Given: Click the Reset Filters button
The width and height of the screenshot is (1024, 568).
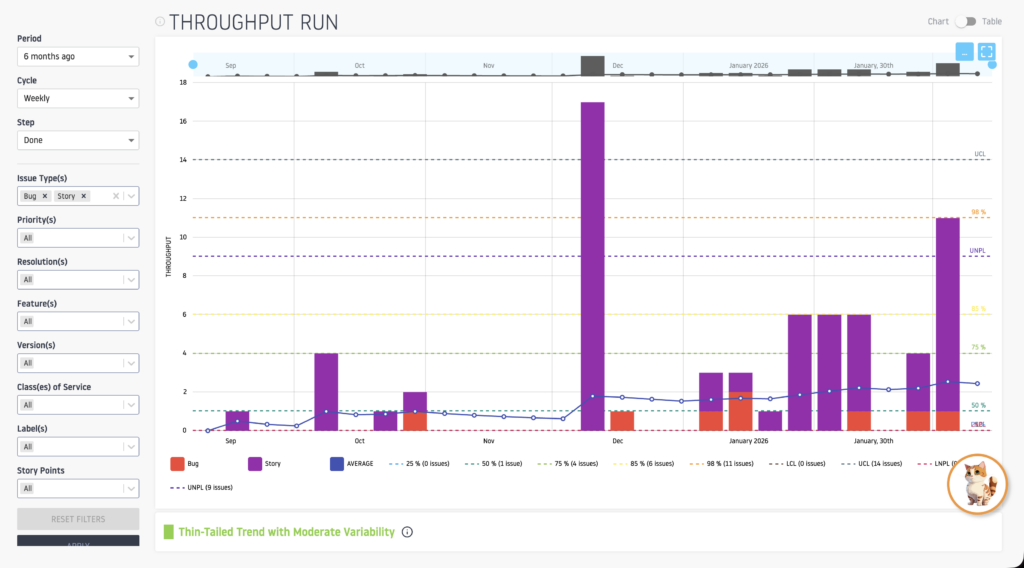Looking at the screenshot, I should coord(78,519).
